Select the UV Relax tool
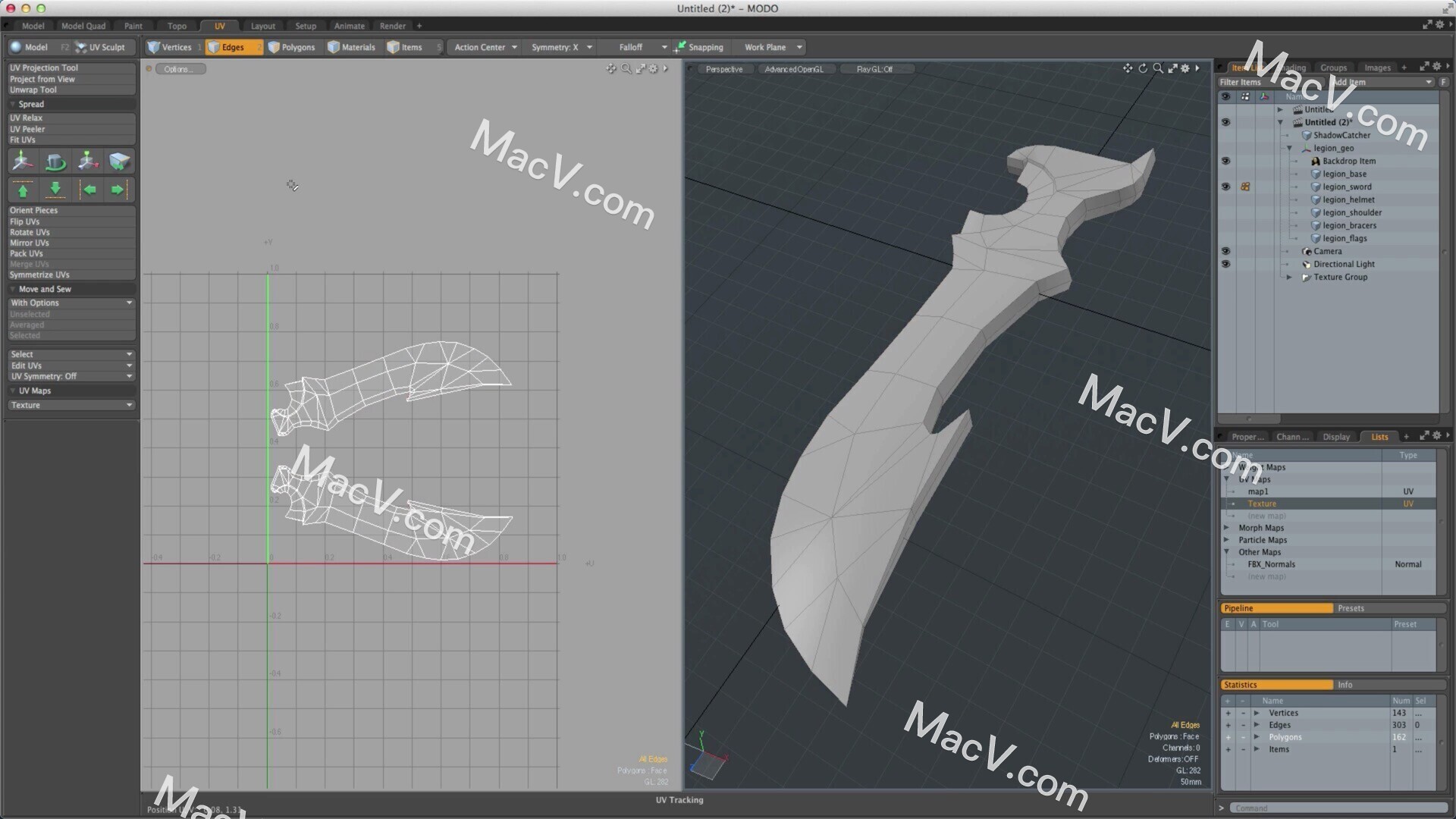This screenshot has width=1456, height=819. [x=27, y=118]
